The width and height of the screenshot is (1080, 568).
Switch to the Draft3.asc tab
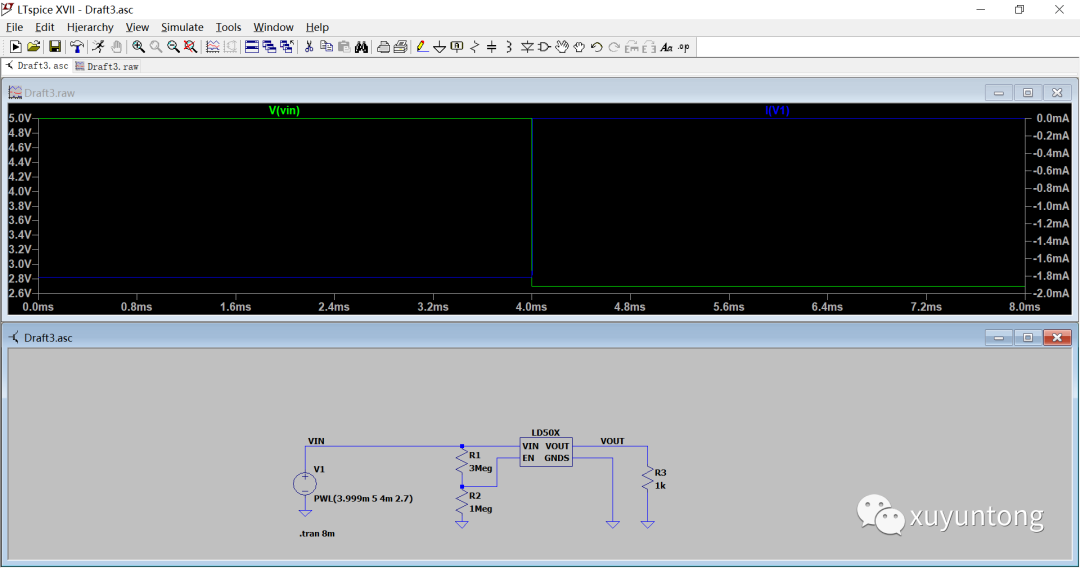38,66
